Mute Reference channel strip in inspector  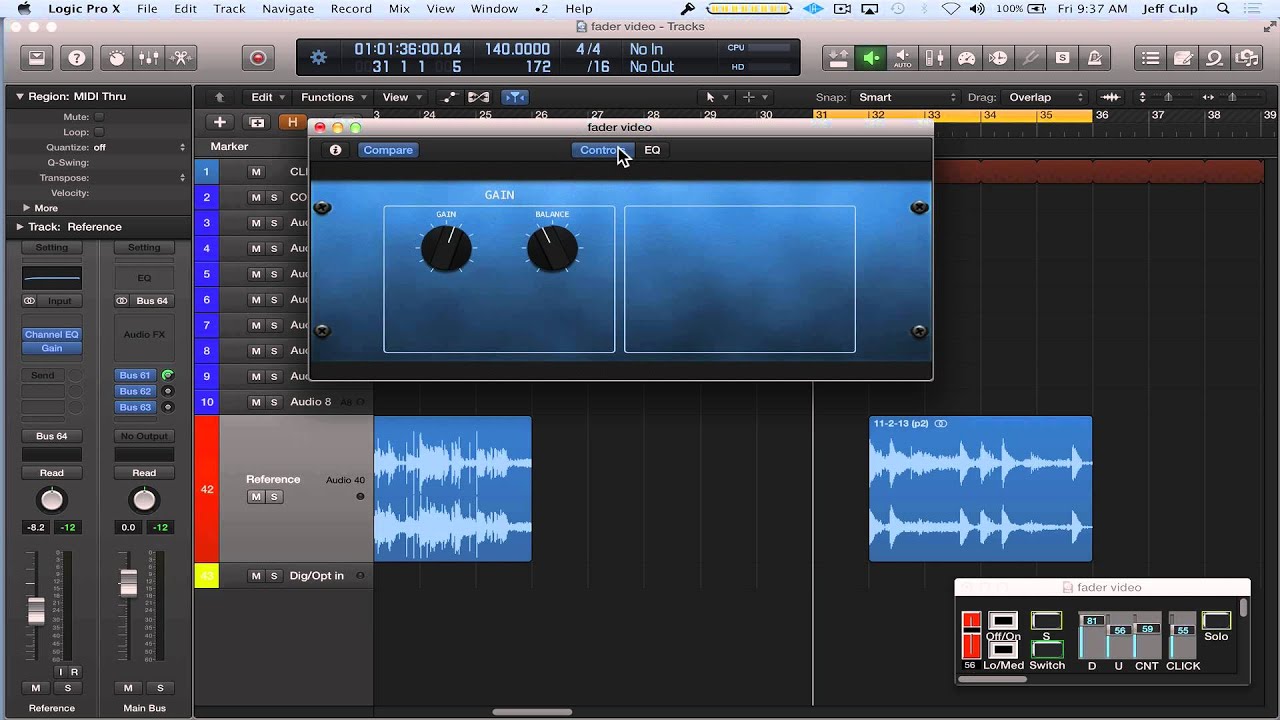pos(36,688)
